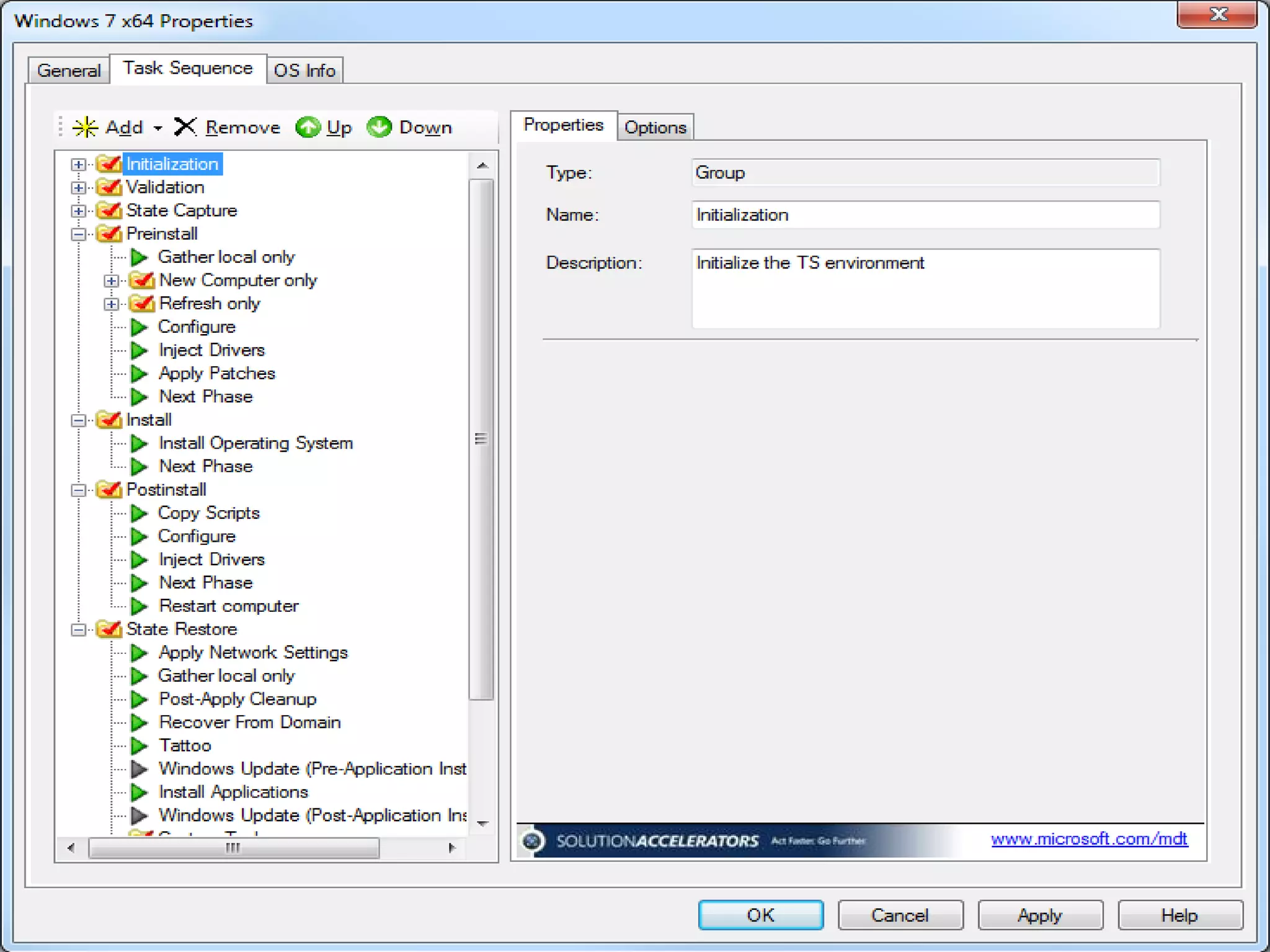The image size is (1270, 952).
Task: Click the Copy Scripts step arrow icon
Action: pos(140,513)
